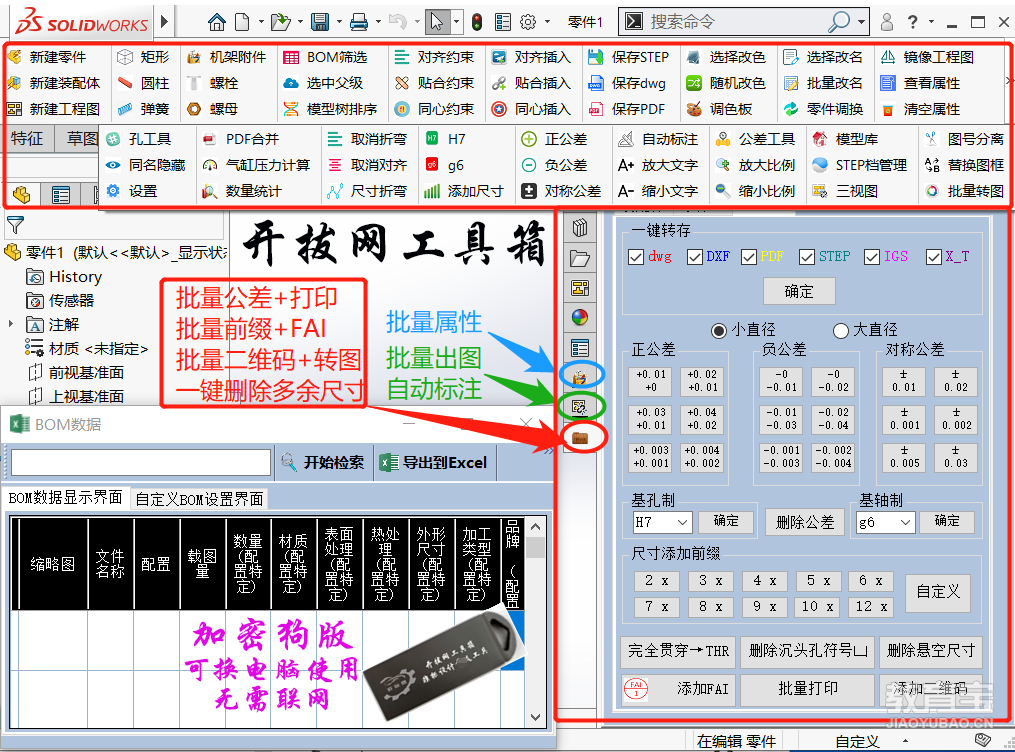
Task: Switch to 自定义BOM设置界面 tab
Action: pos(199,499)
